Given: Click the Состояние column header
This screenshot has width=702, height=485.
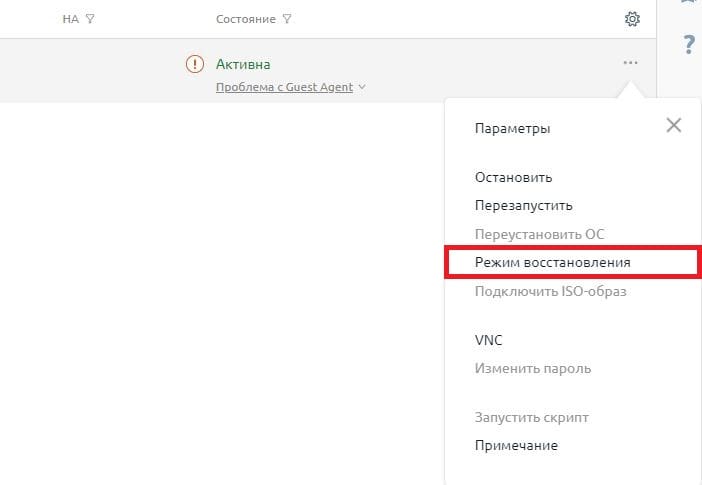Looking at the screenshot, I should (x=246, y=19).
